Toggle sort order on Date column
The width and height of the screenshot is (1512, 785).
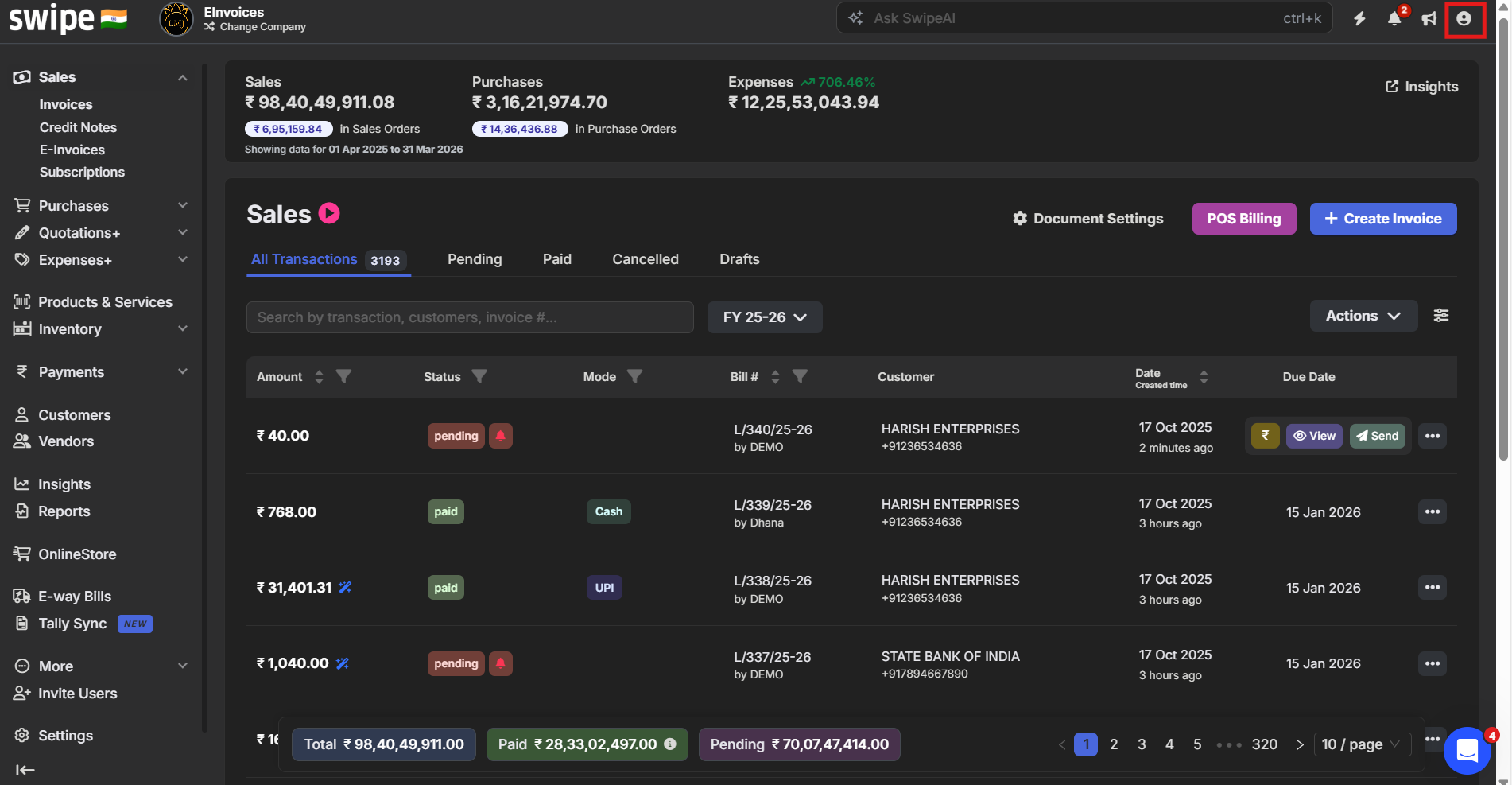1204,377
